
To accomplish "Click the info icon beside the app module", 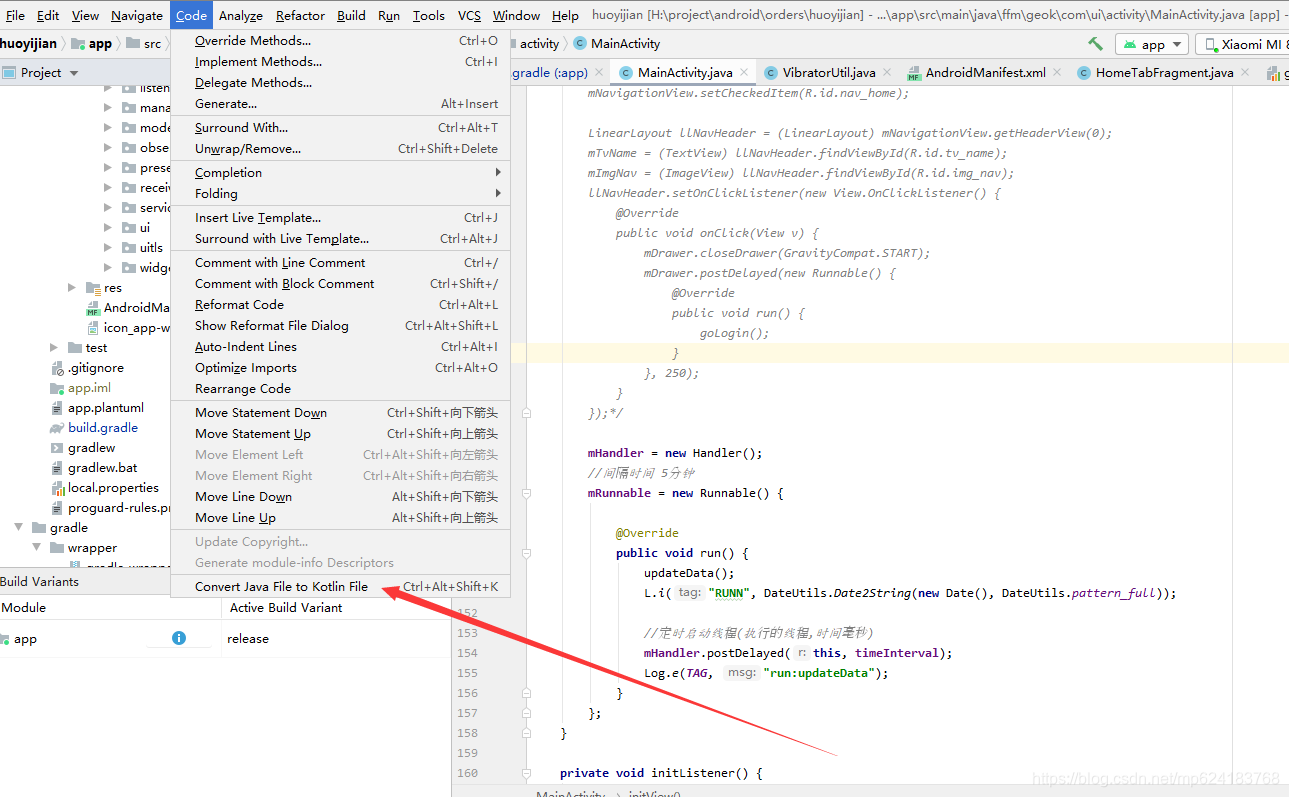I will [178, 638].
